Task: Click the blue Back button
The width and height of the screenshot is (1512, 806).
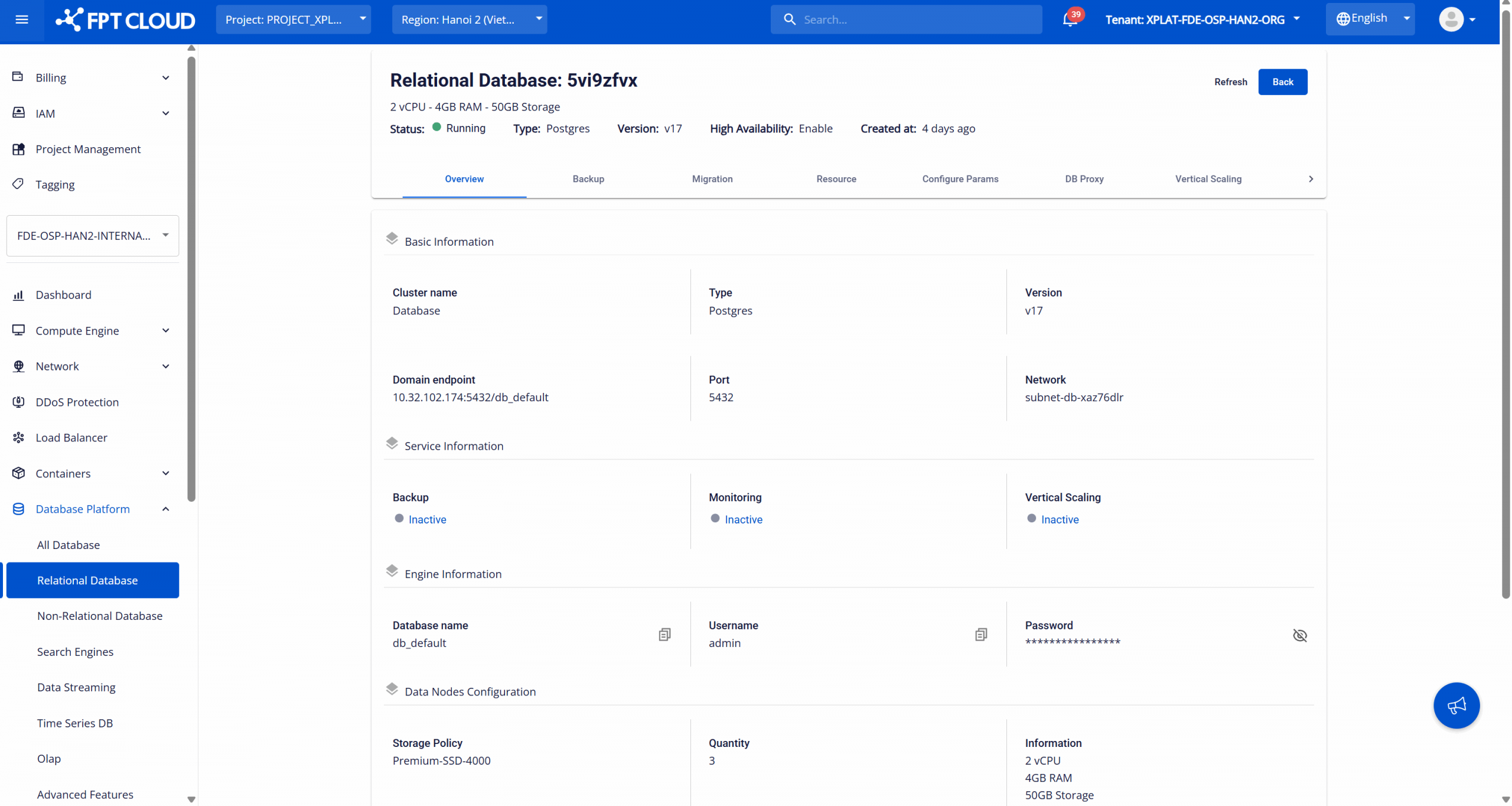Action: pos(1282,82)
